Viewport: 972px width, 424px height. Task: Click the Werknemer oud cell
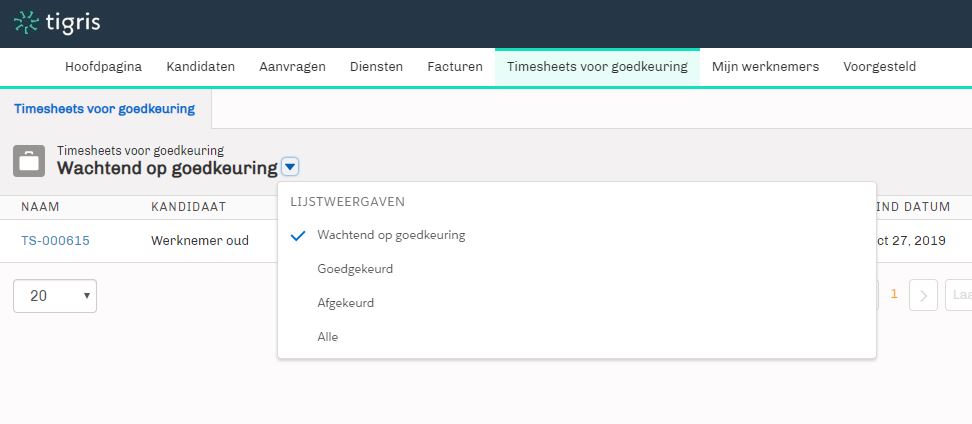(200, 241)
